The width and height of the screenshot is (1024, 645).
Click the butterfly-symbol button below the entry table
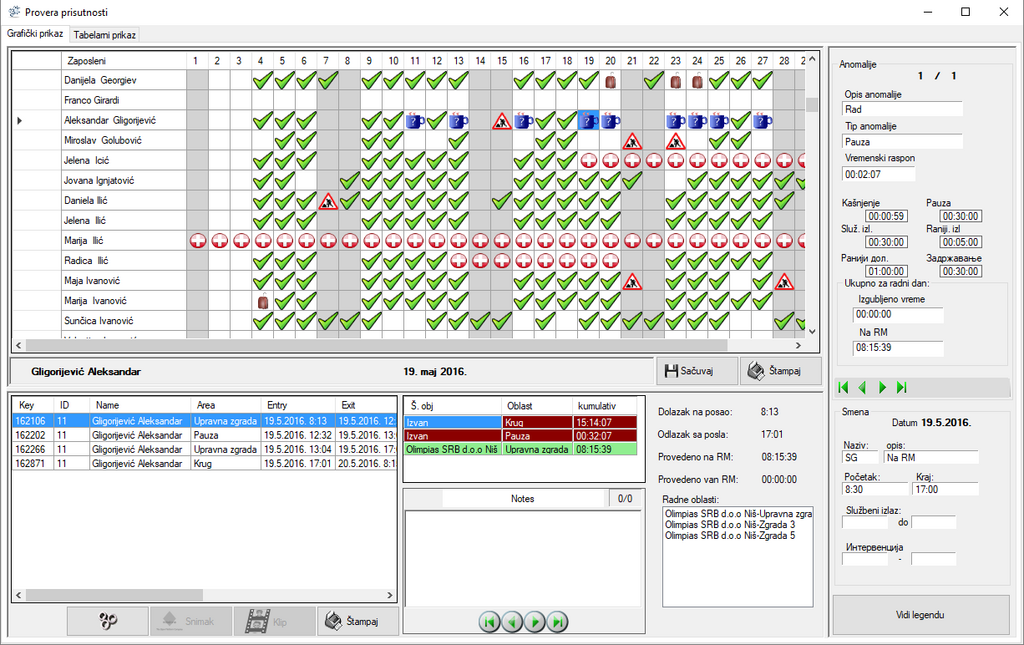pos(108,621)
